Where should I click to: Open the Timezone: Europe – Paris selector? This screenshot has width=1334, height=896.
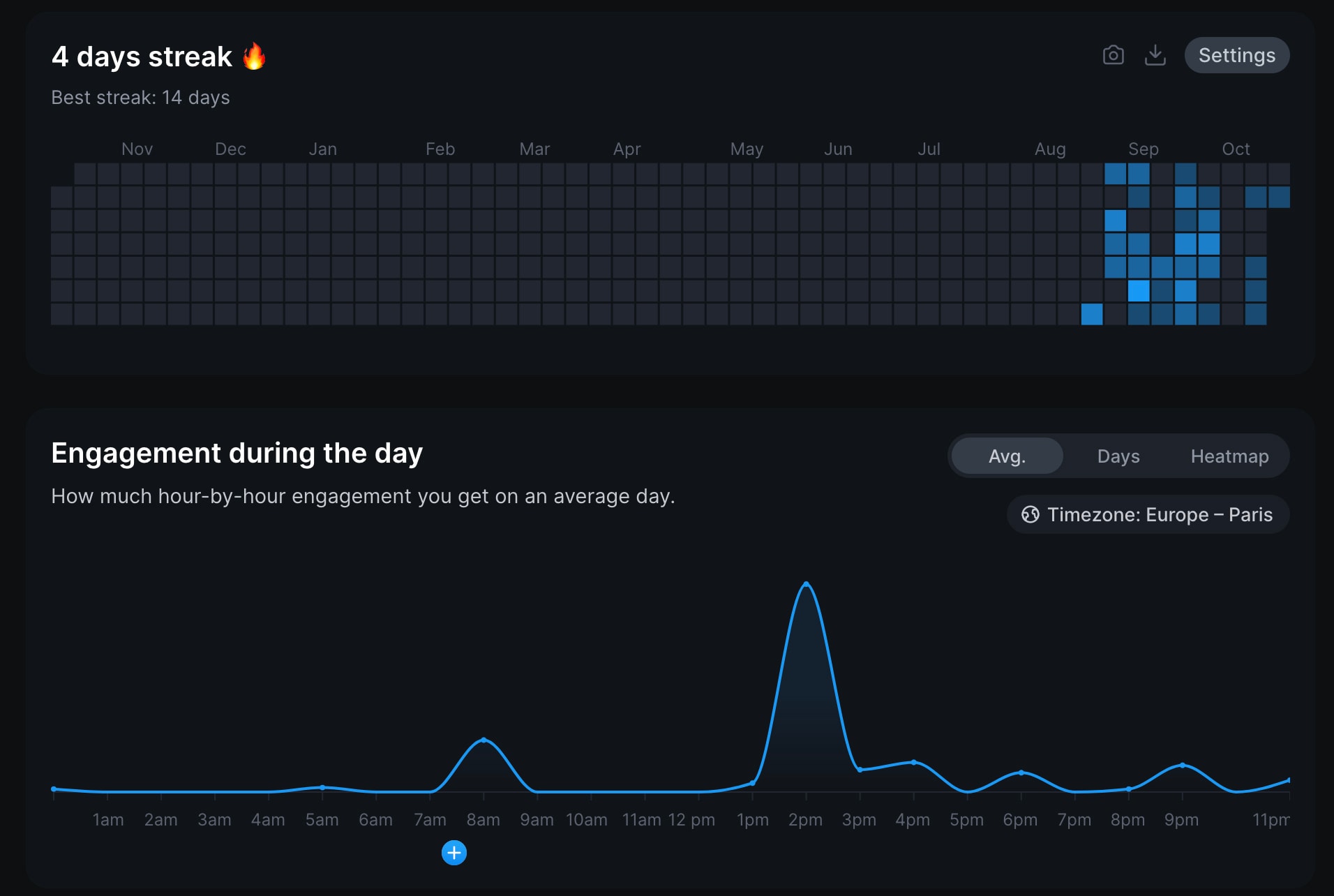[1148, 515]
